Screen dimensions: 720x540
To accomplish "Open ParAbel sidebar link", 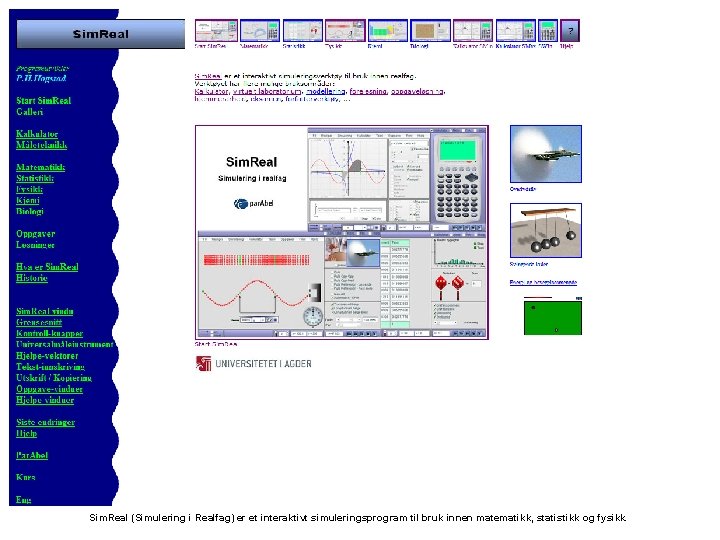I will tap(32, 455).
